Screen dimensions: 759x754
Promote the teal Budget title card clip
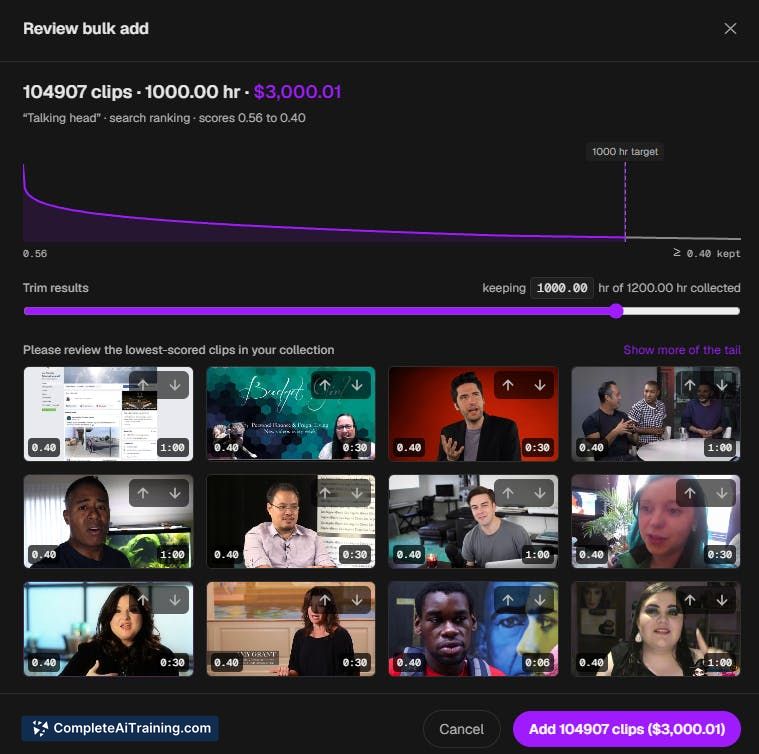pos(325,385)
